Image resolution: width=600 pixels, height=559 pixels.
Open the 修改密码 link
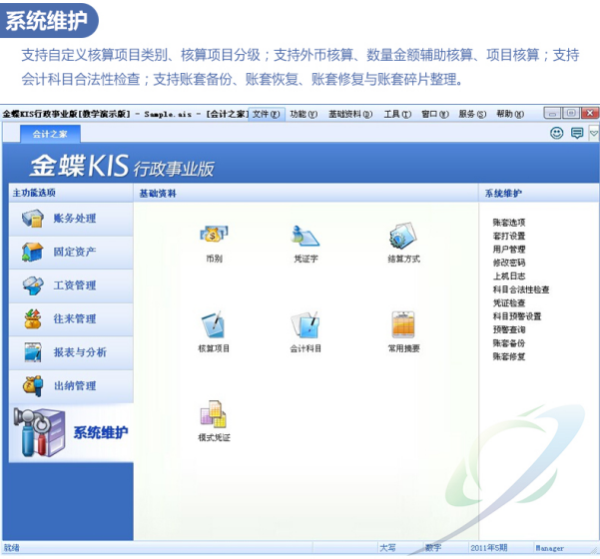(509, 262)
